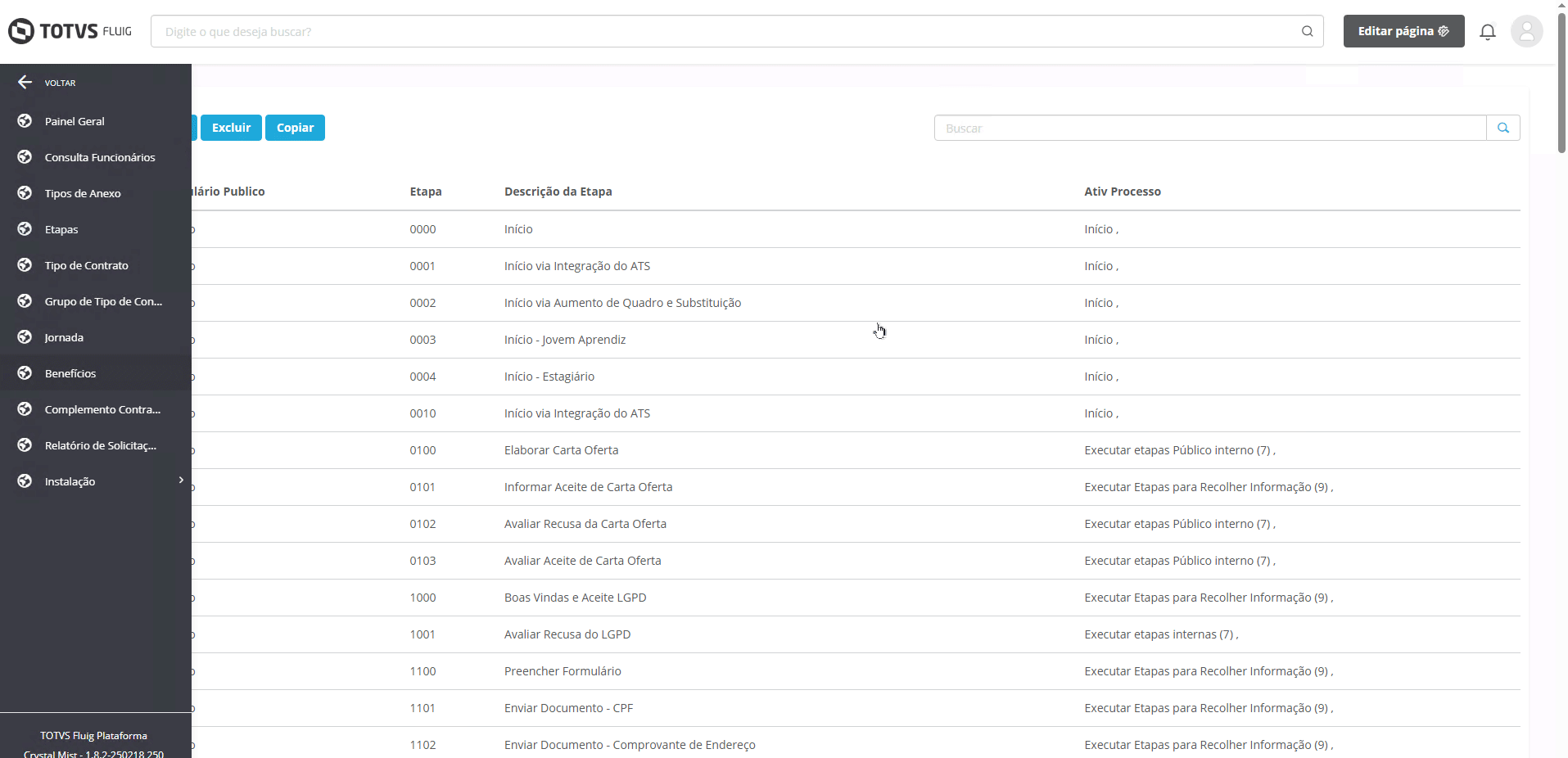The image size is (1568, 758).
Task: Select row 'Enviar Documento - Comprovante de Endereço'
Action: (x=856, y=743)
